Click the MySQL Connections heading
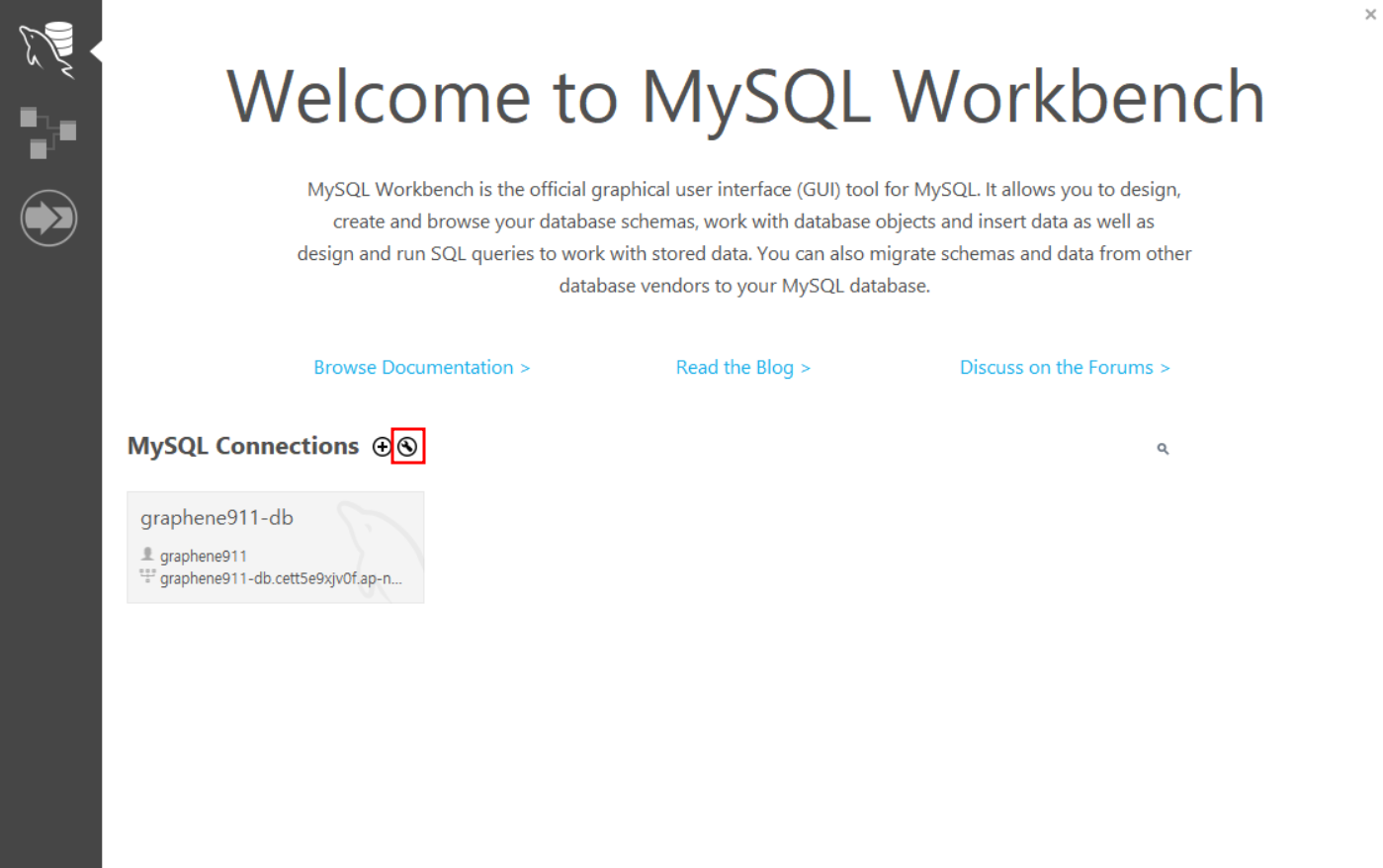Viewport: 1383px width, 868px height. click(243, 447)
